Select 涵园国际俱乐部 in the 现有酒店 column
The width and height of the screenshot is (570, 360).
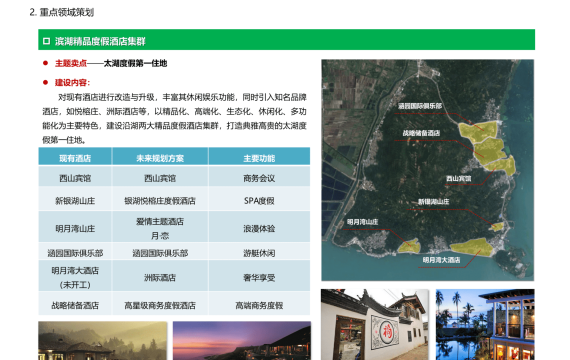tap(75, 253)
